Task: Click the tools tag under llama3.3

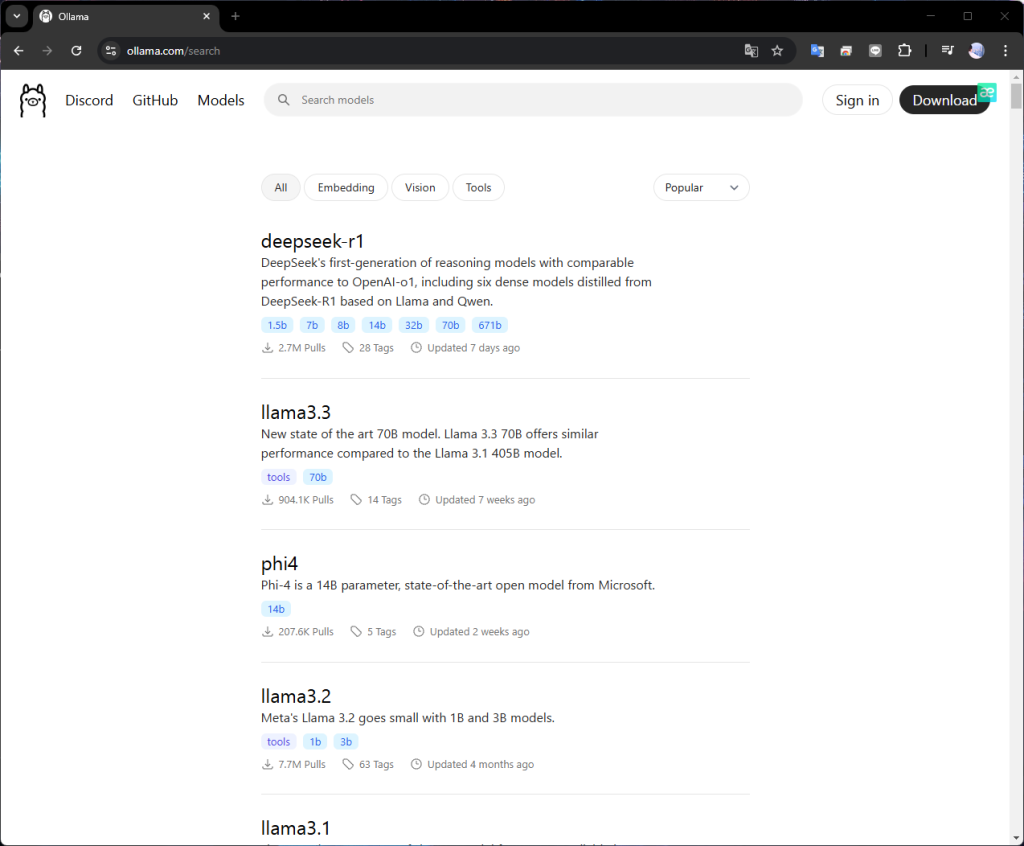Action: click(278, 477)
